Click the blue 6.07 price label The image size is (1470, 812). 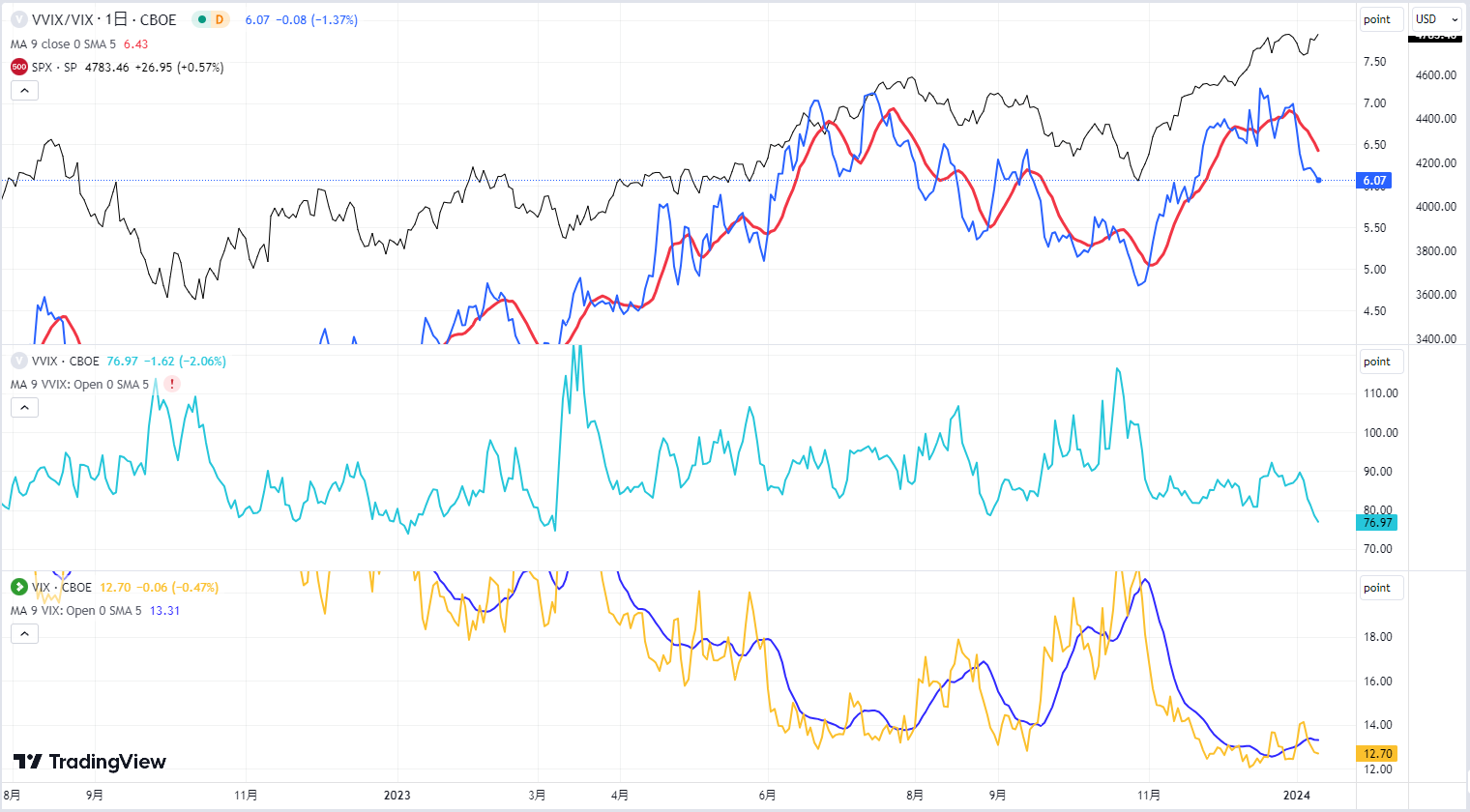click(1375, 180)
